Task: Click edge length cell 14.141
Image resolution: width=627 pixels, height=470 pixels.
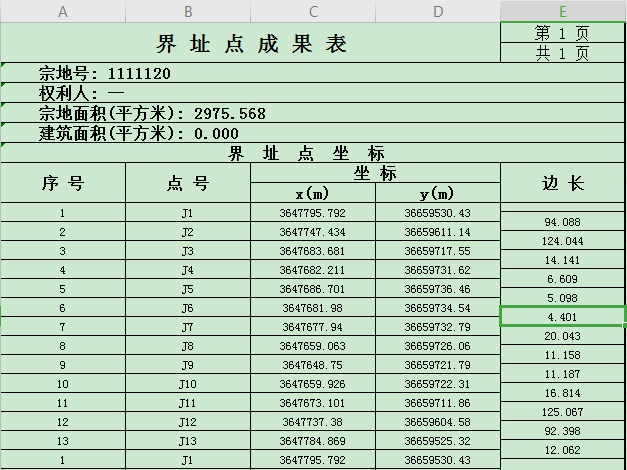Action: 562,260
